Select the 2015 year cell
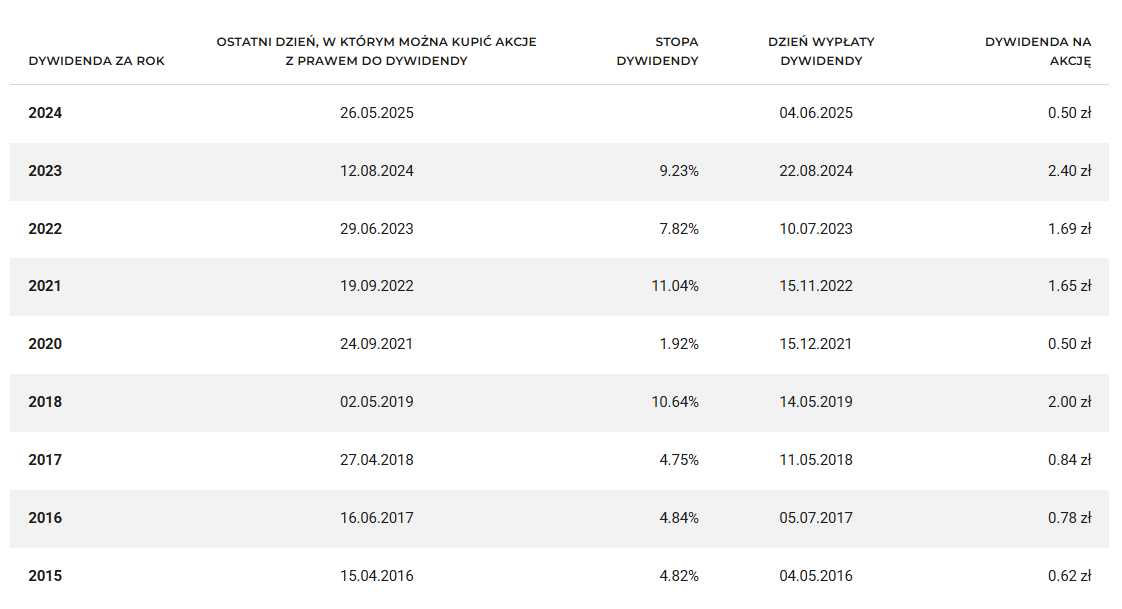Image resolution: width=1122 pixels, height=609 pixels. (x=45, y=576)
